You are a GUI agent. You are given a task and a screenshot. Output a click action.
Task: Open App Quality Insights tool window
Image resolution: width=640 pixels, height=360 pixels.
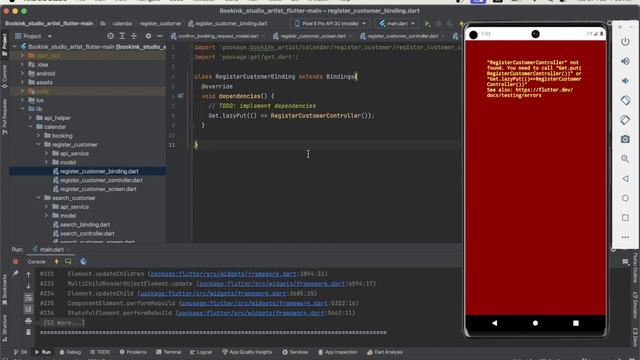point(247,352)
